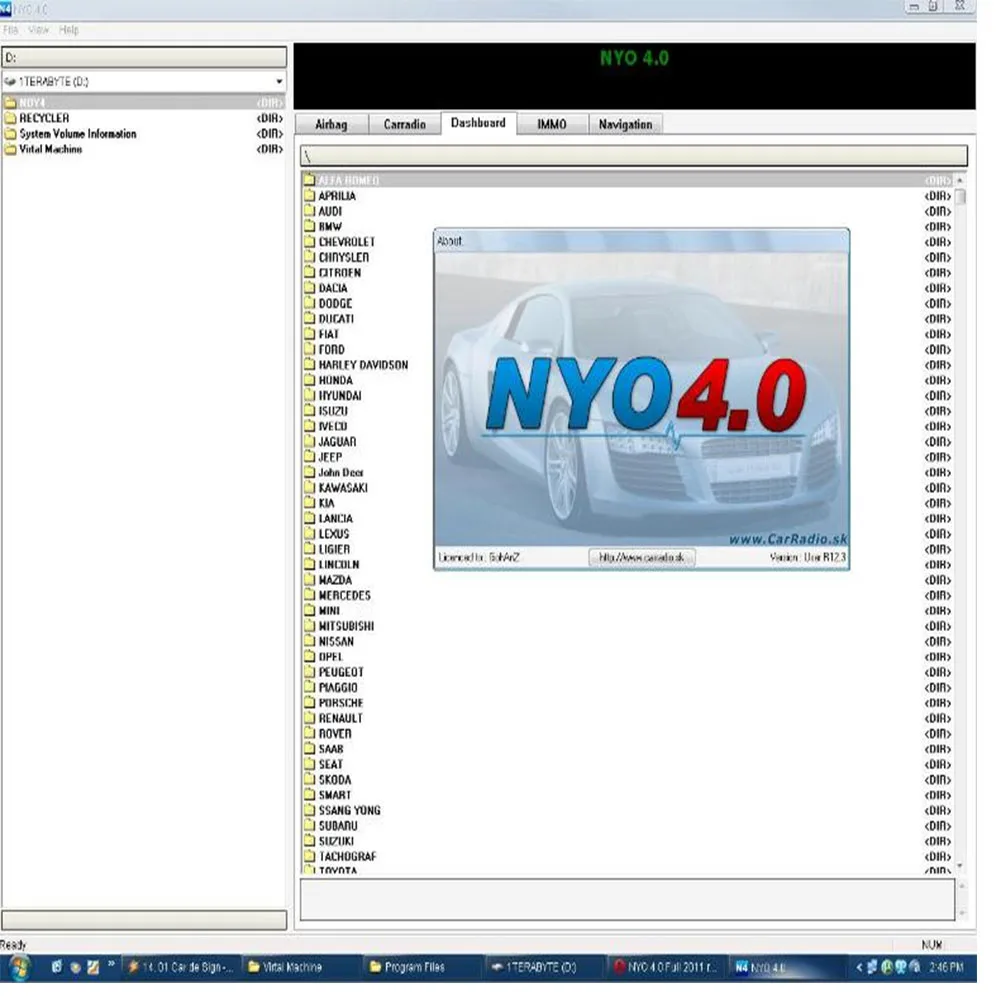The image size is (1000, 1000).
Task: Open the Windows Start button
Action: coord(20,967)
